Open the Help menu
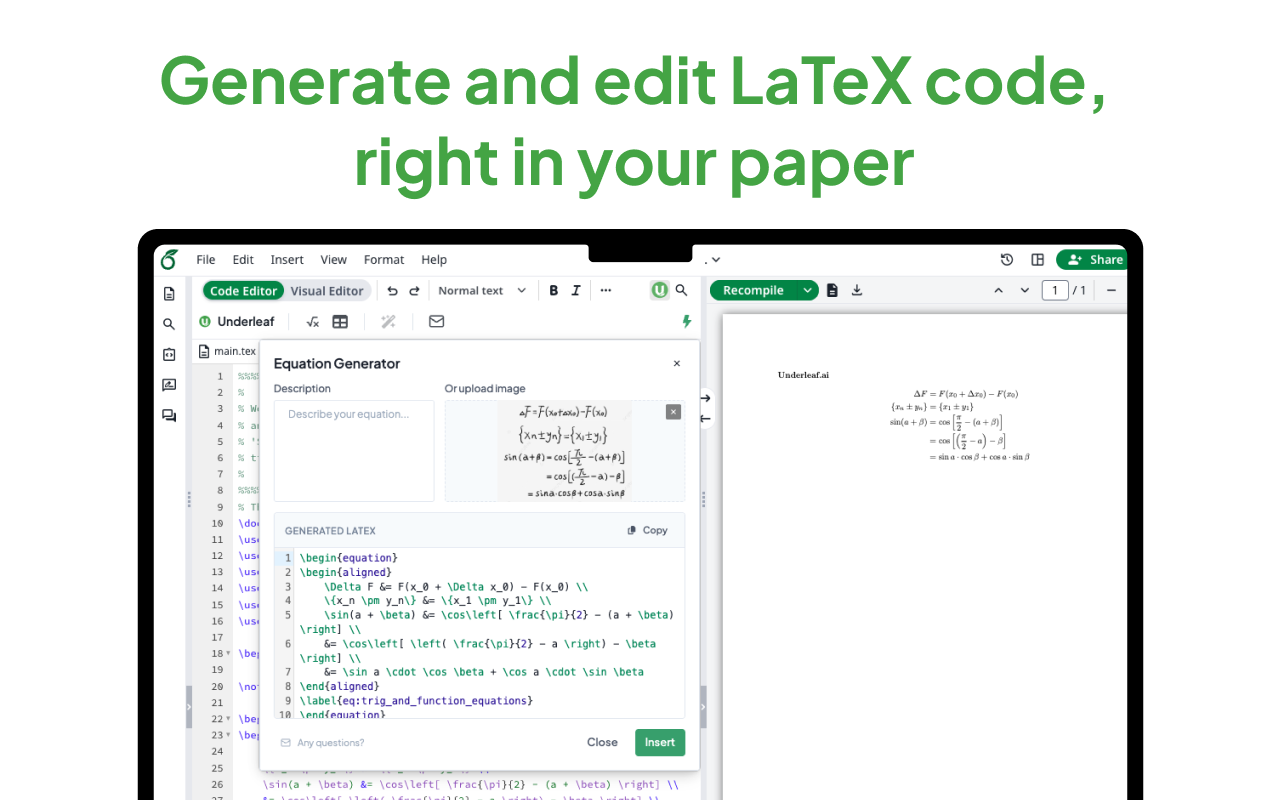Image resolution: width=1280 pixels, height=800 pixels. click(x=434, y=259)
